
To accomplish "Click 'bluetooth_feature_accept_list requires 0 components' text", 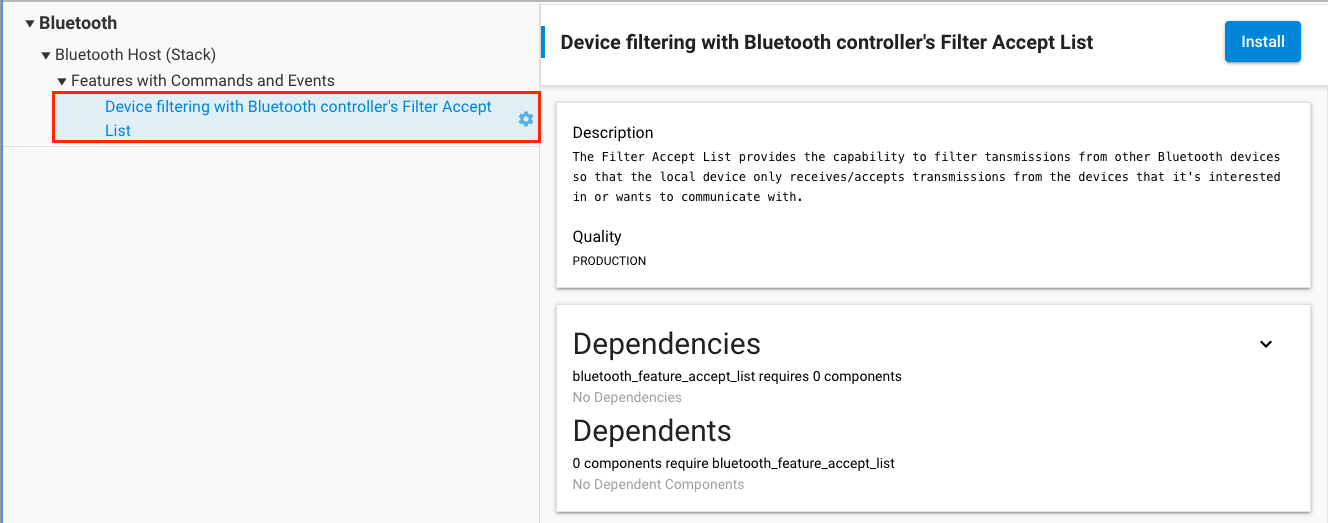I will [737, 377].
